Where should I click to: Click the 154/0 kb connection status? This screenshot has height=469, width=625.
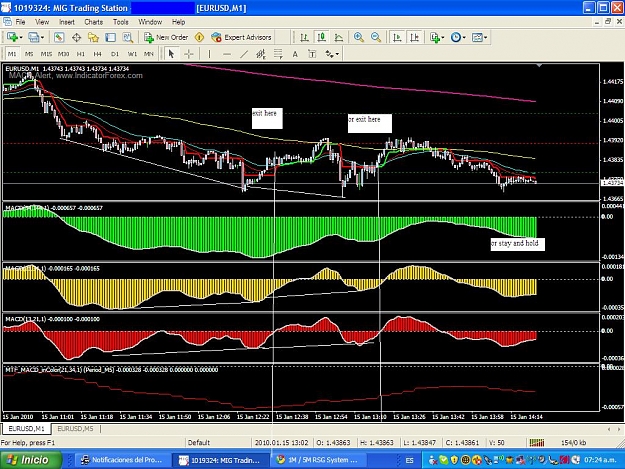point(573,442)
